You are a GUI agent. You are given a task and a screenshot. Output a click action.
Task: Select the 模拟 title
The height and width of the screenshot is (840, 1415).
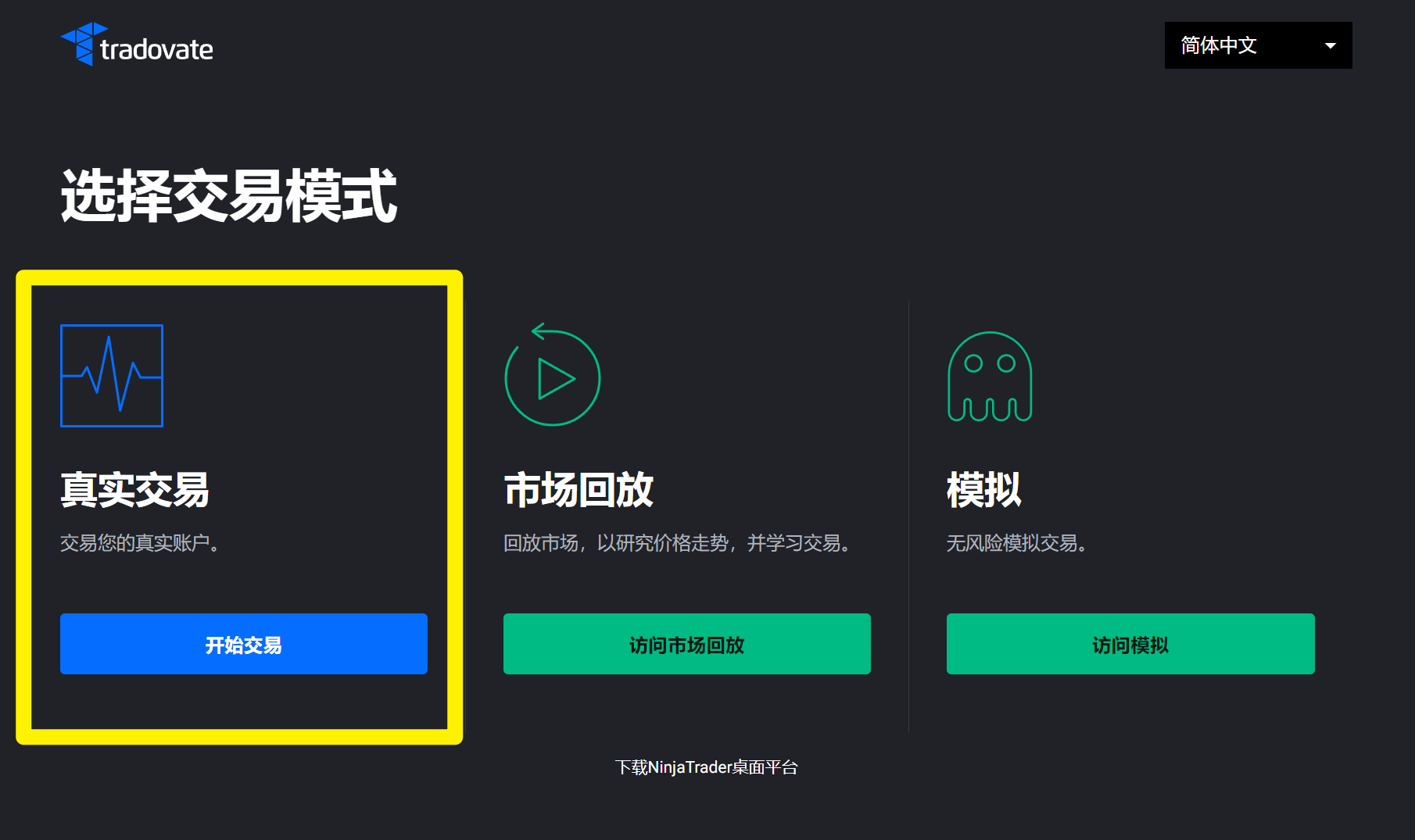(x=983, y=490)
